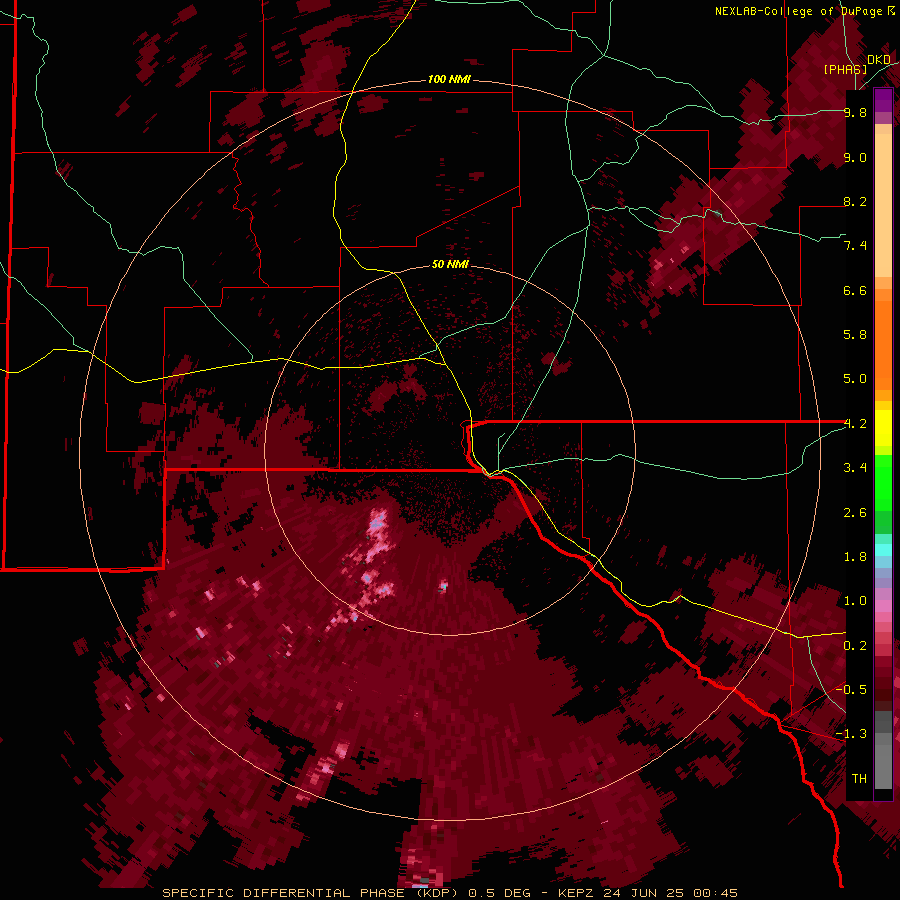This screenshot has width=900, height=900.
Task: Click the 5.8 value on the color scale
Action: point(855,335)
